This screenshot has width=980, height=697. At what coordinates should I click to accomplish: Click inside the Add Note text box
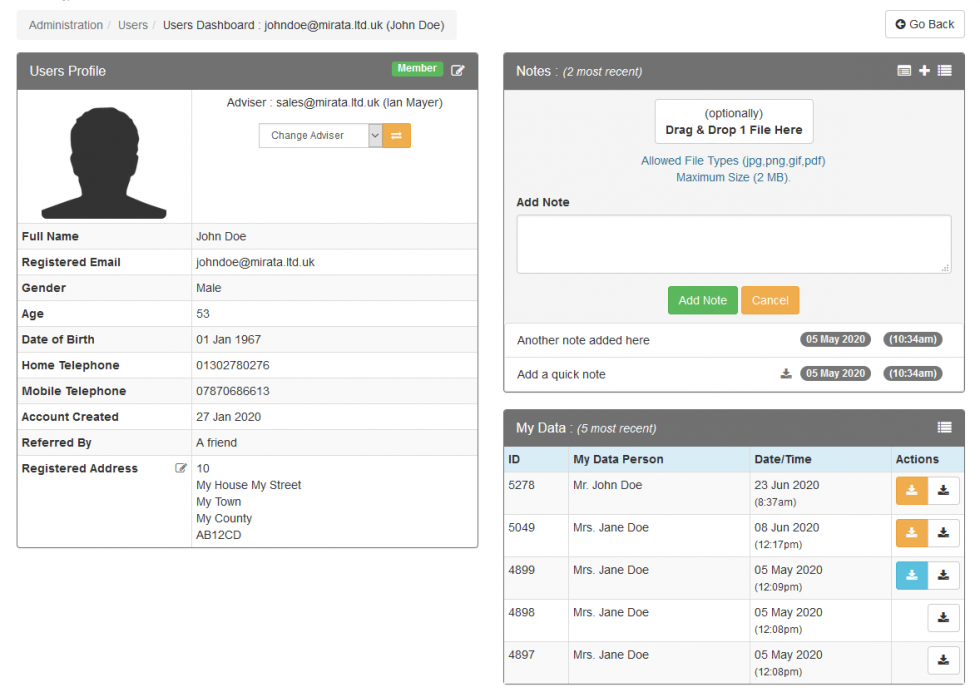734,243
